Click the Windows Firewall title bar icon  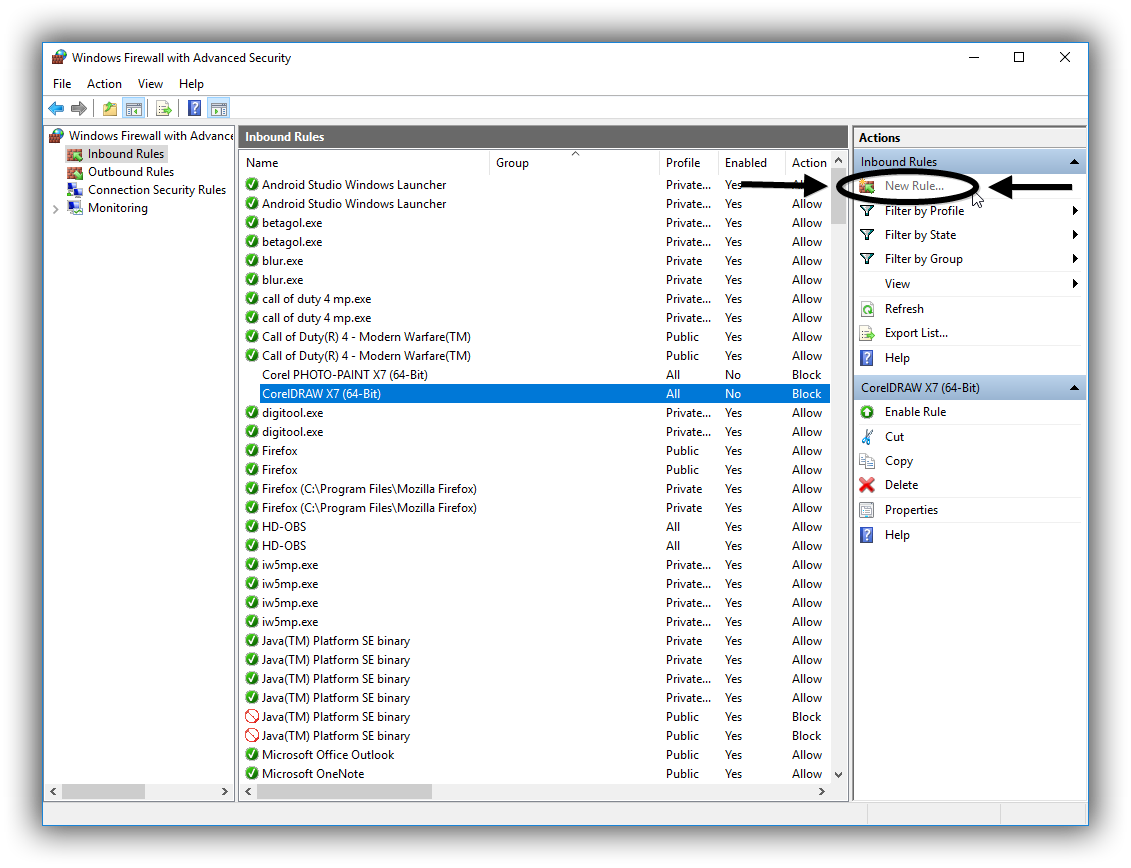(59, 57)
